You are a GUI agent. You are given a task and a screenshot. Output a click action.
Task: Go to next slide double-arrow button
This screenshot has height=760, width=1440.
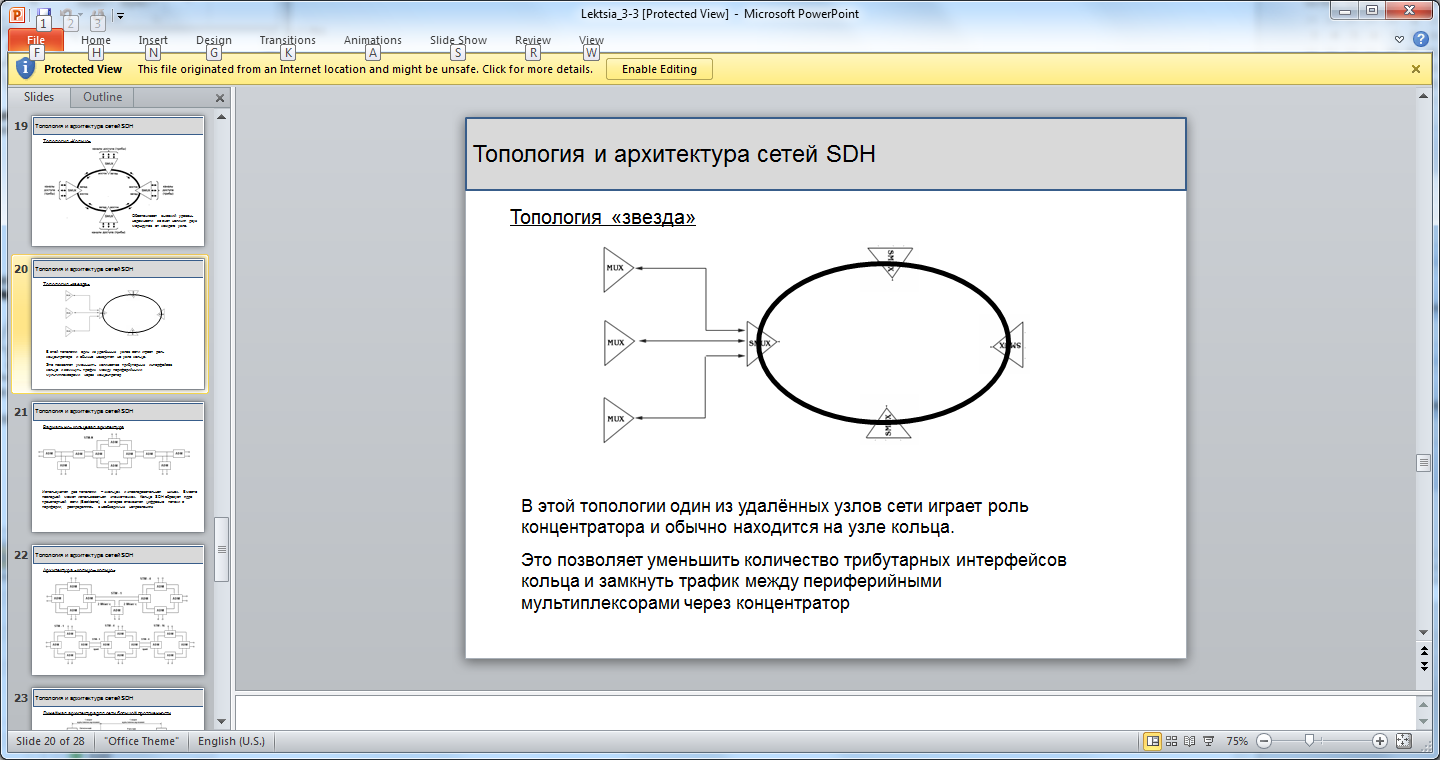tap(1424, 666)
